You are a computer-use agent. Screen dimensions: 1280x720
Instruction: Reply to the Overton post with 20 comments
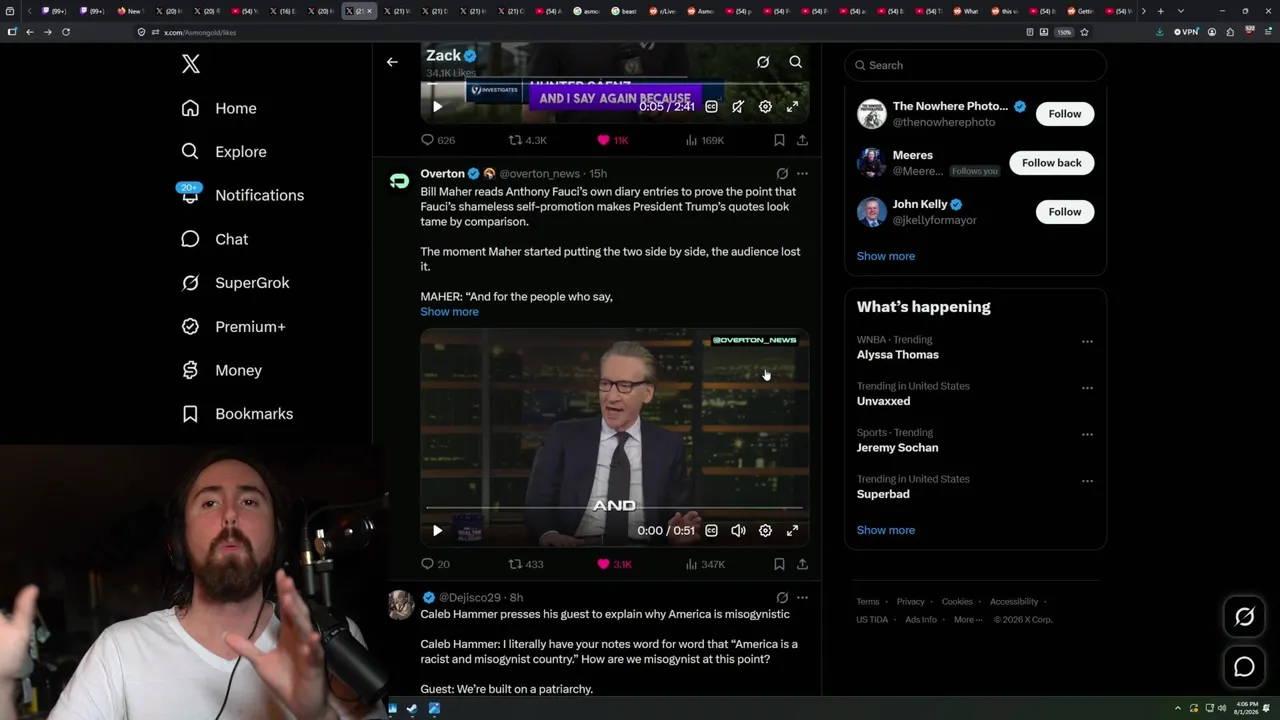(x=435, y=564)
